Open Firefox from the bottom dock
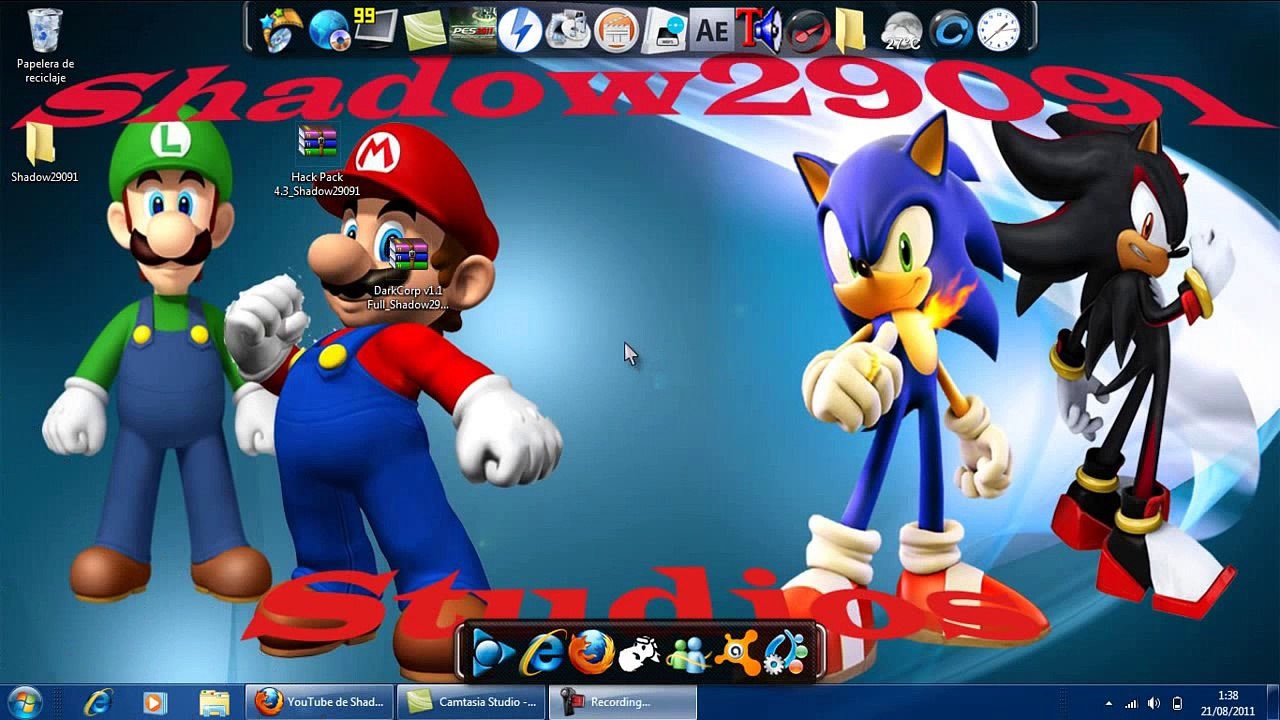 [591, 653]
